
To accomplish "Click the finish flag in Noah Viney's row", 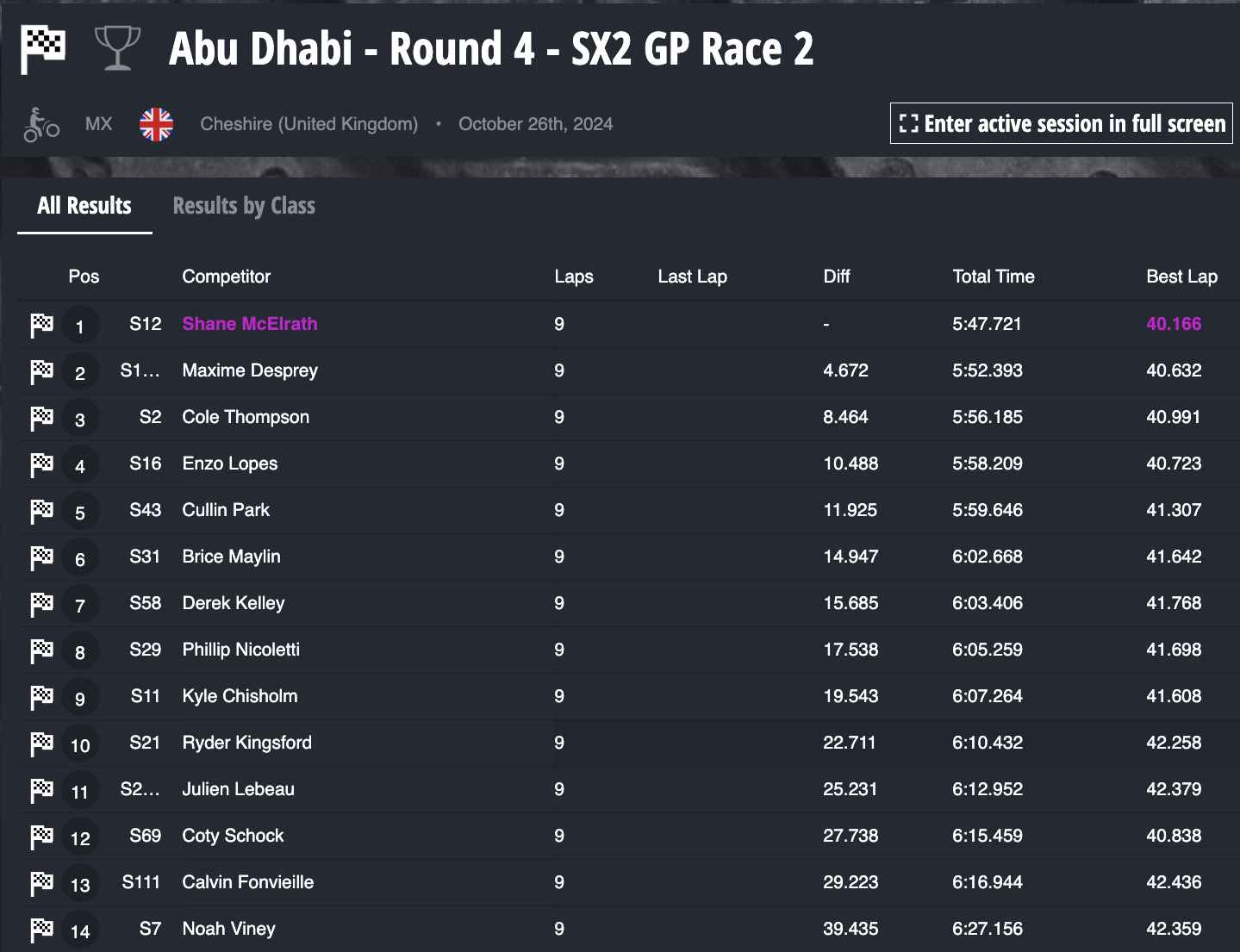I will pos(41,930).
